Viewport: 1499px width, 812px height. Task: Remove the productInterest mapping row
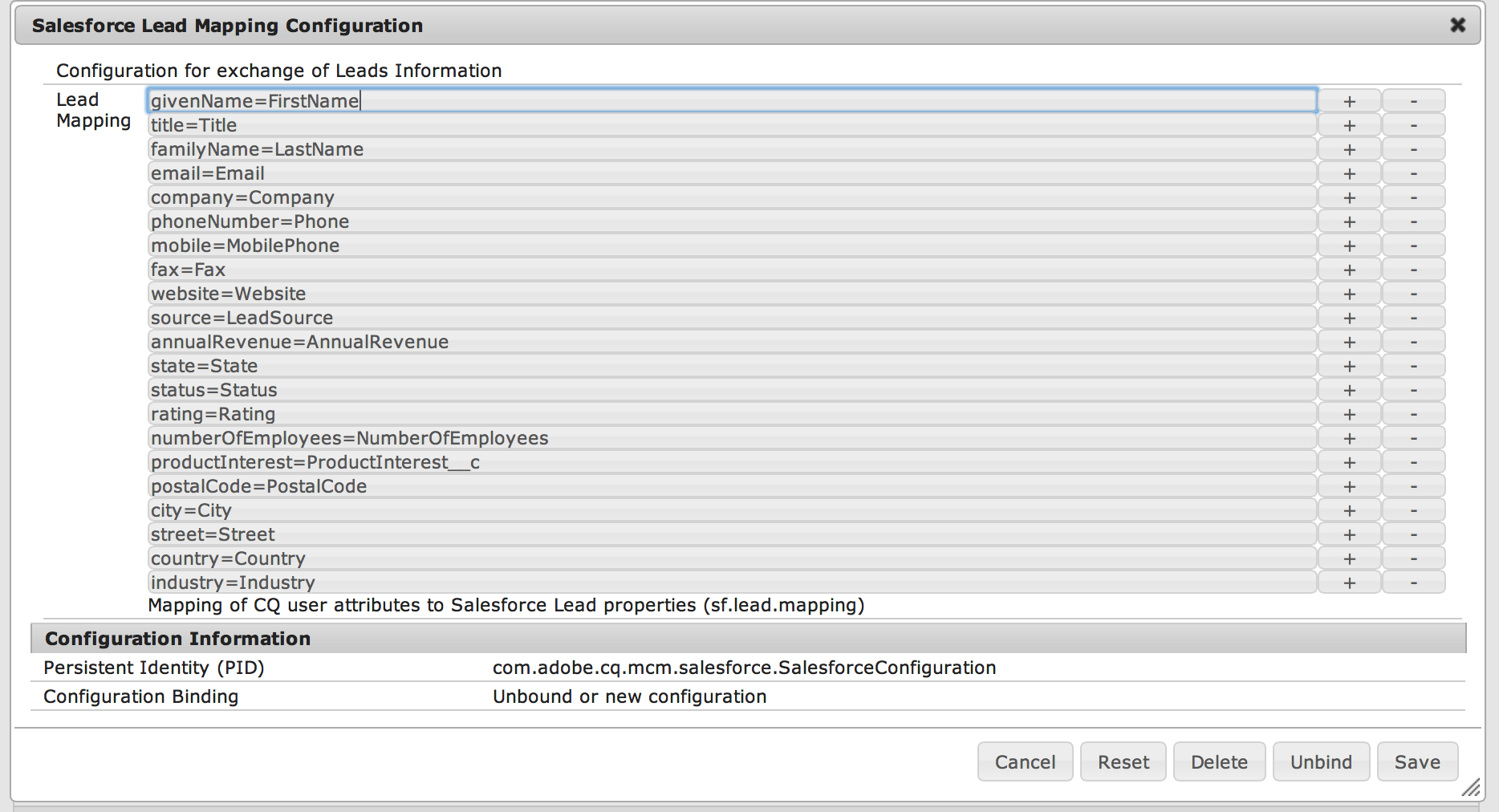1414,462
